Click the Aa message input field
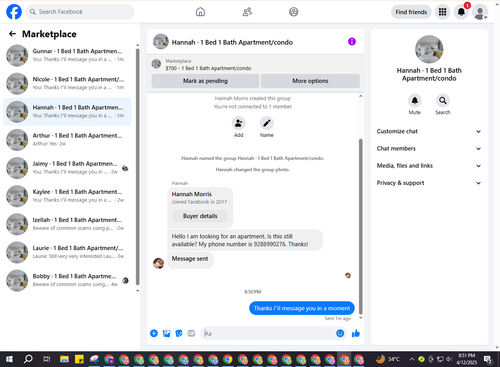The width and height of the screenshot is (500, 367). pyautogui.click(x=268, y=333)
